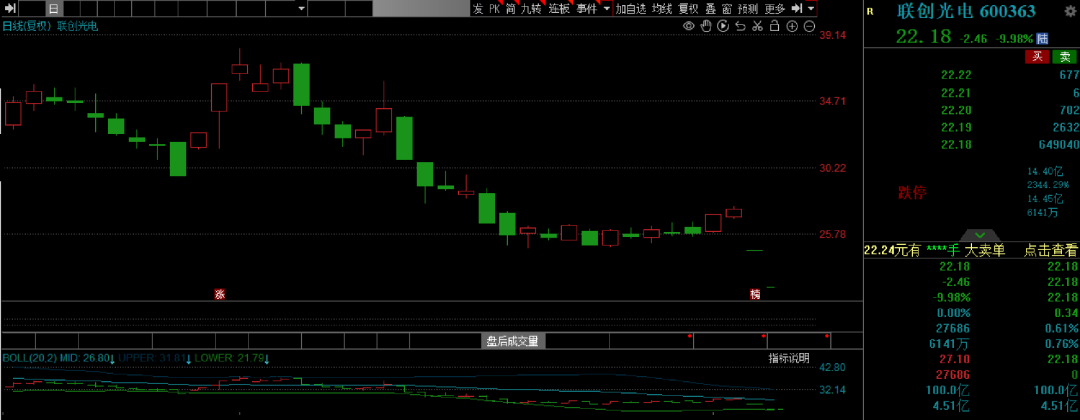The width and height of the screenshot is (1080, 420).
Task: Open the 更多 more menu
Action: [774, 9]
